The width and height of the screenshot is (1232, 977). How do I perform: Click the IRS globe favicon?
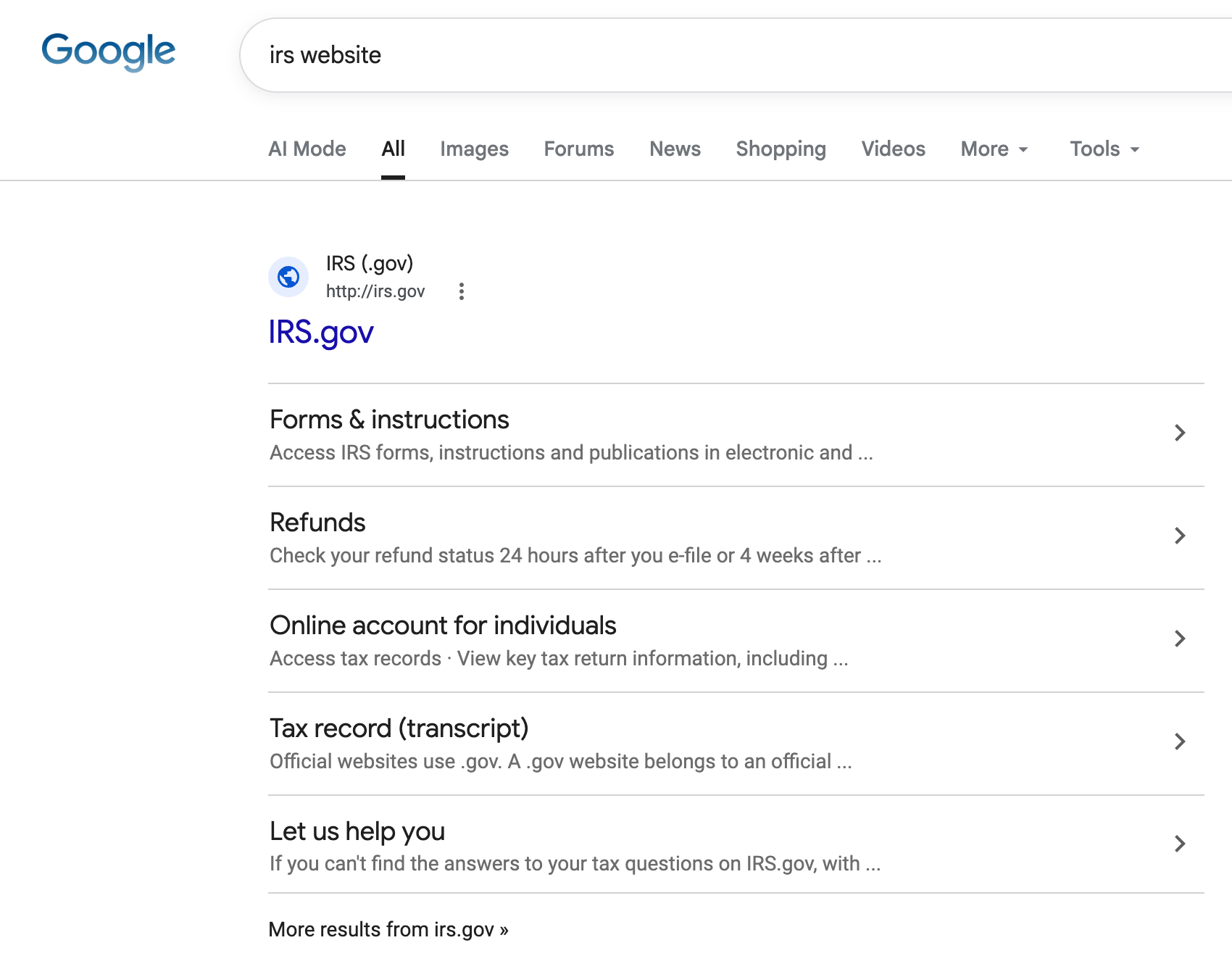pyautogui.click(x=288, y=277)
